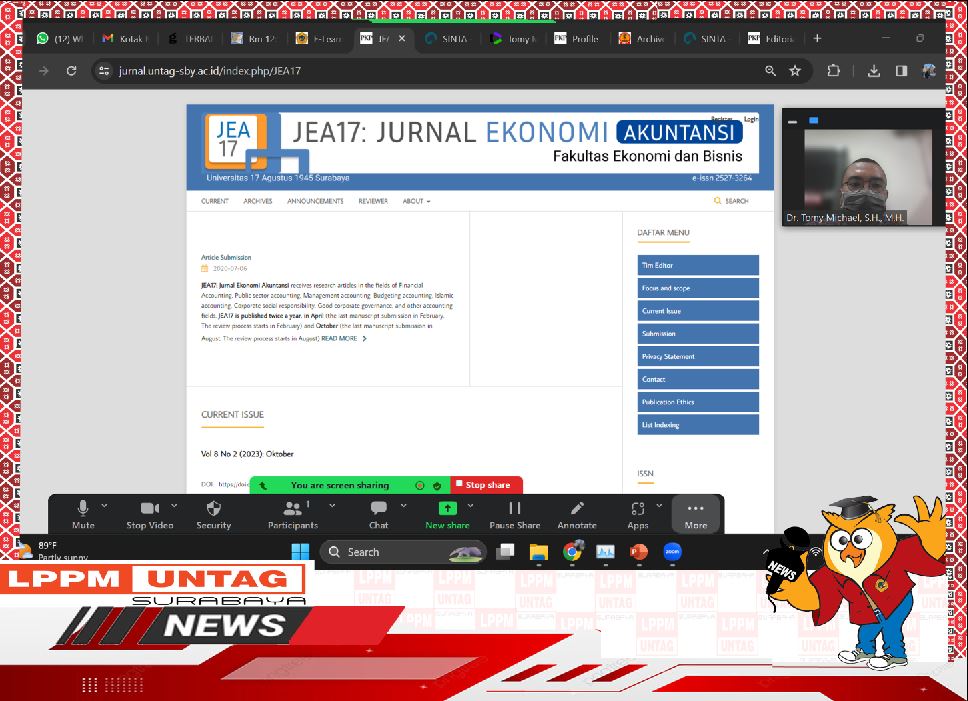
Task: Open the Participants panel in Zoom
Action: [293, 515]
